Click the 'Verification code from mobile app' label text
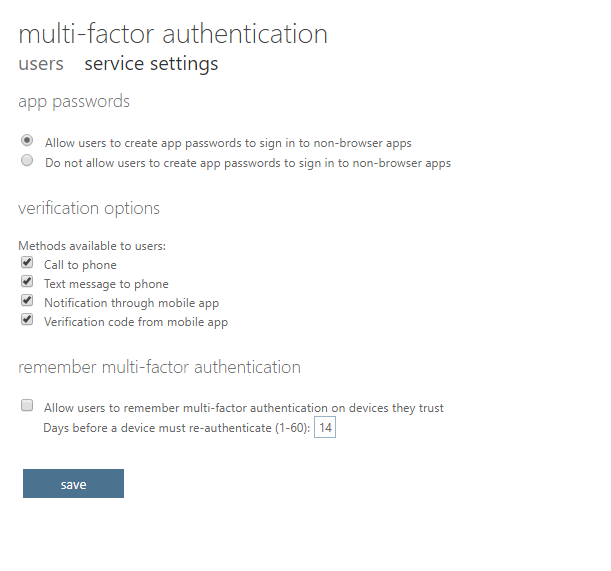The image size is (611, 571). pyautogui.click(x=136, y=322)
